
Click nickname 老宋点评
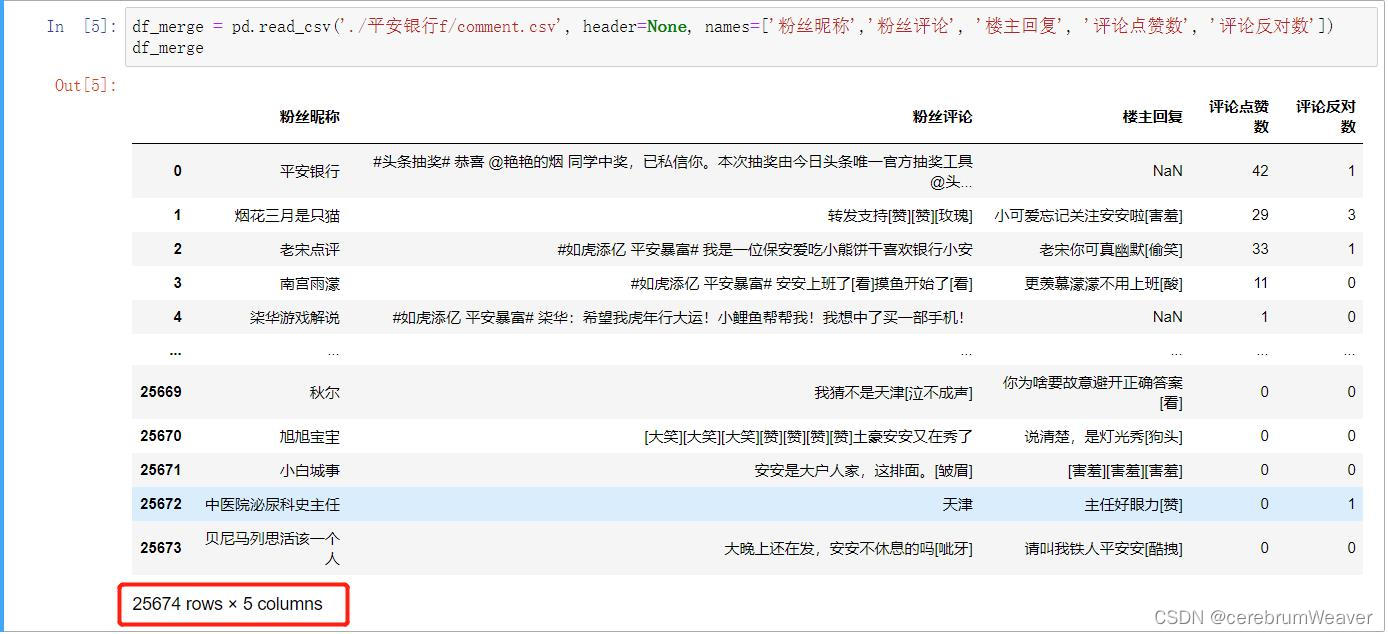(x=310, y=249)
